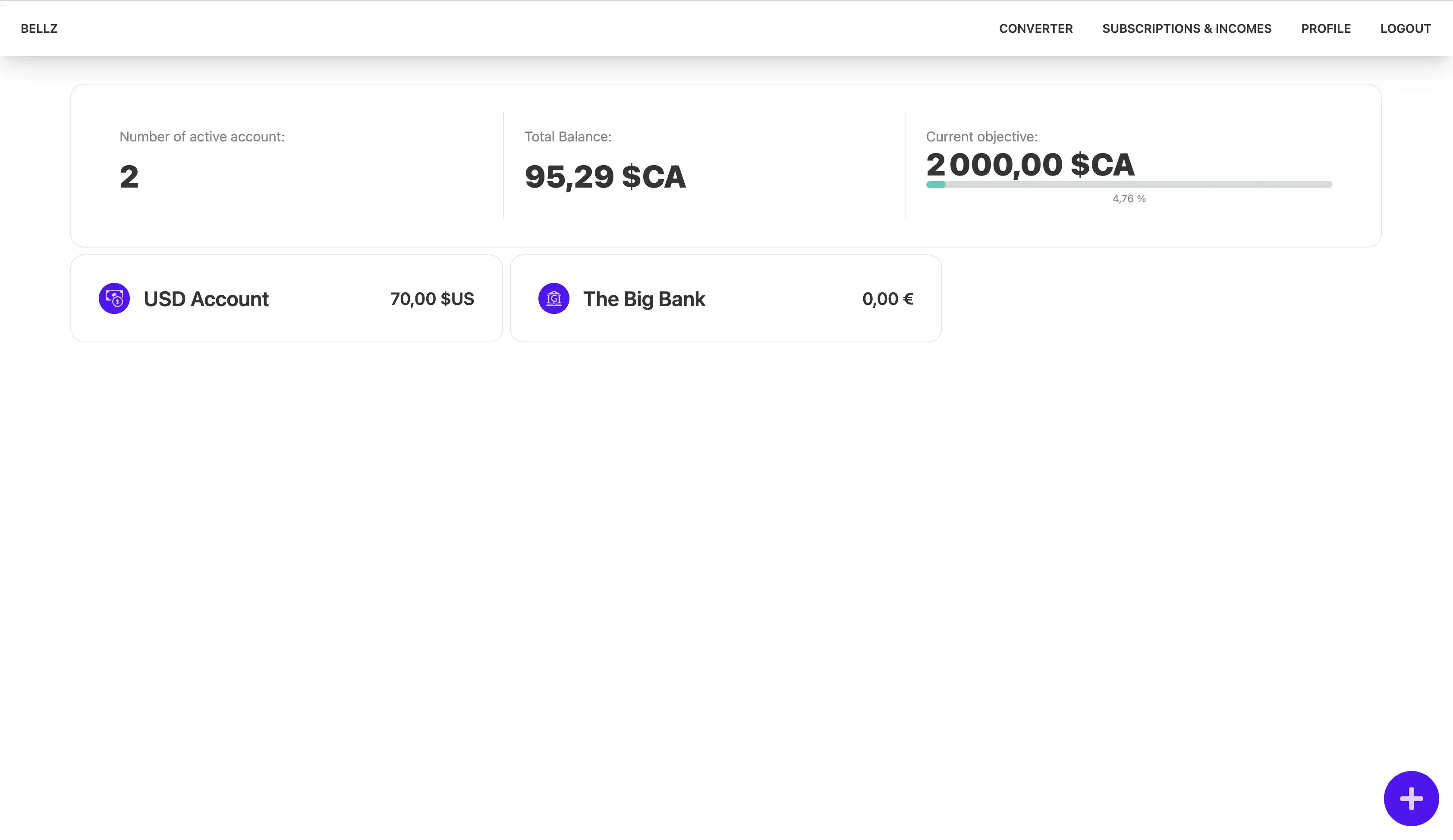Click the active account count 2
The width and height of the screenshot is (1453, 840).
[129, 176]
